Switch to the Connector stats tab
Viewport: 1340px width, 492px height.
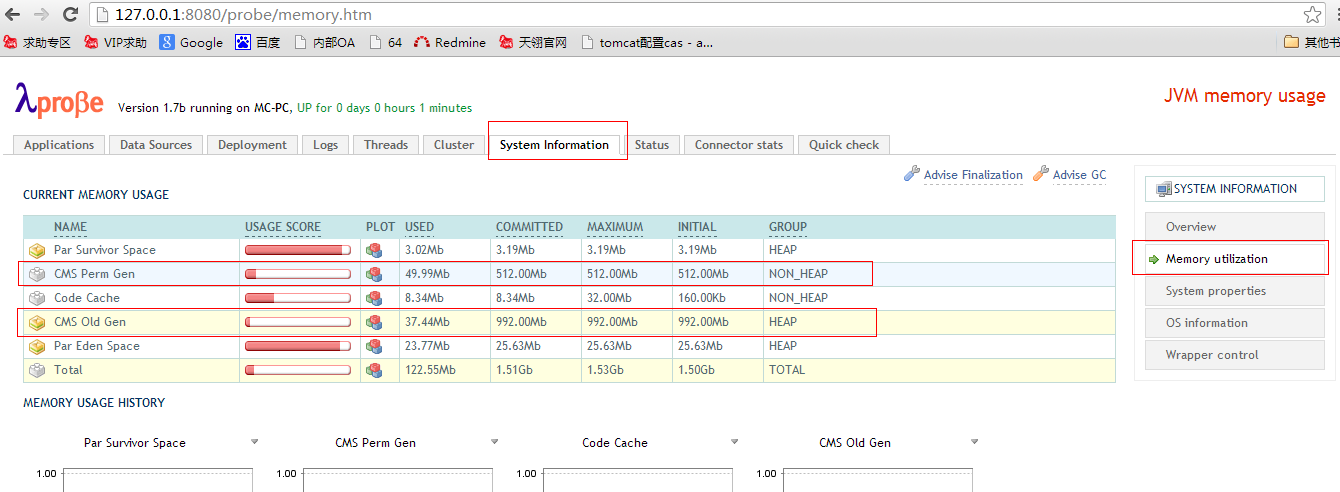739,145
